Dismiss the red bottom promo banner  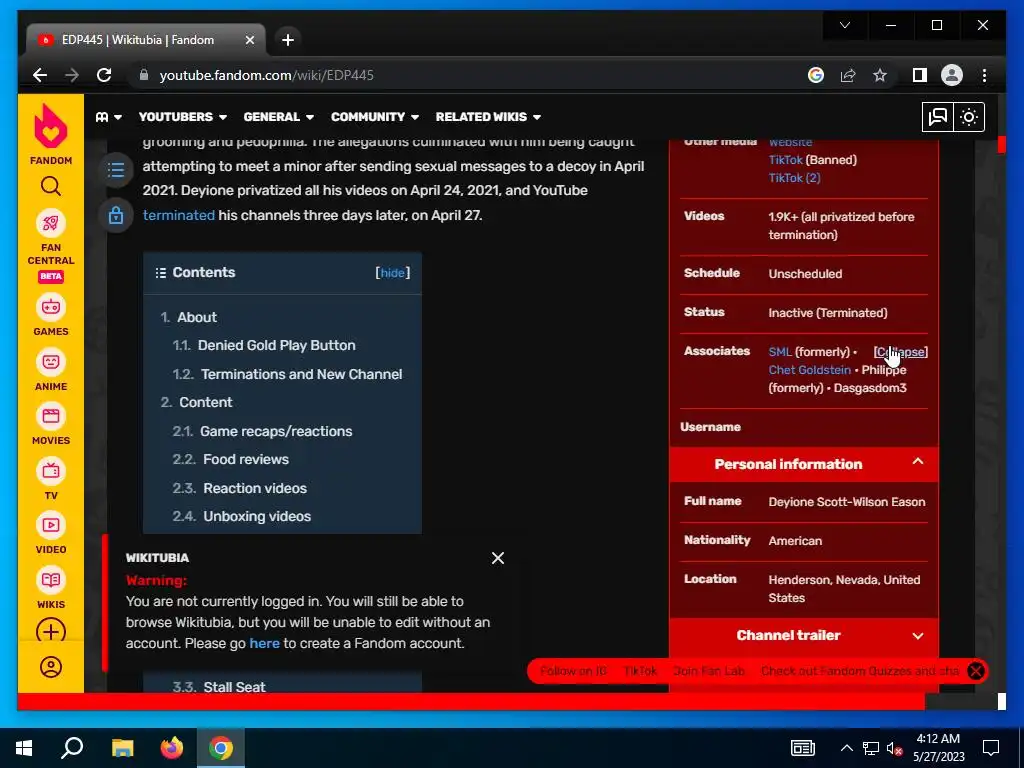coord(976,671)
